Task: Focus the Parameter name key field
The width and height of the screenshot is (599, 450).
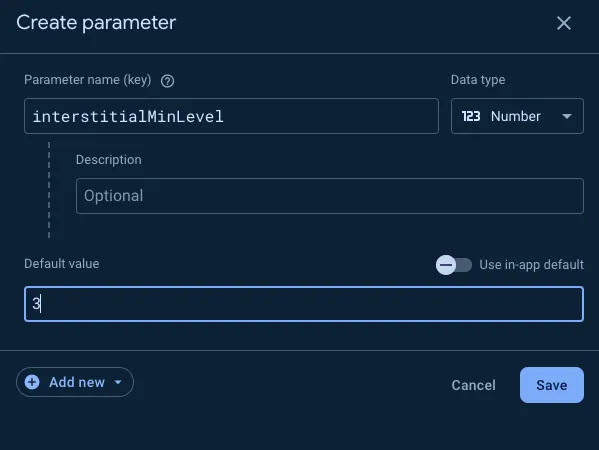Action: 231,116
